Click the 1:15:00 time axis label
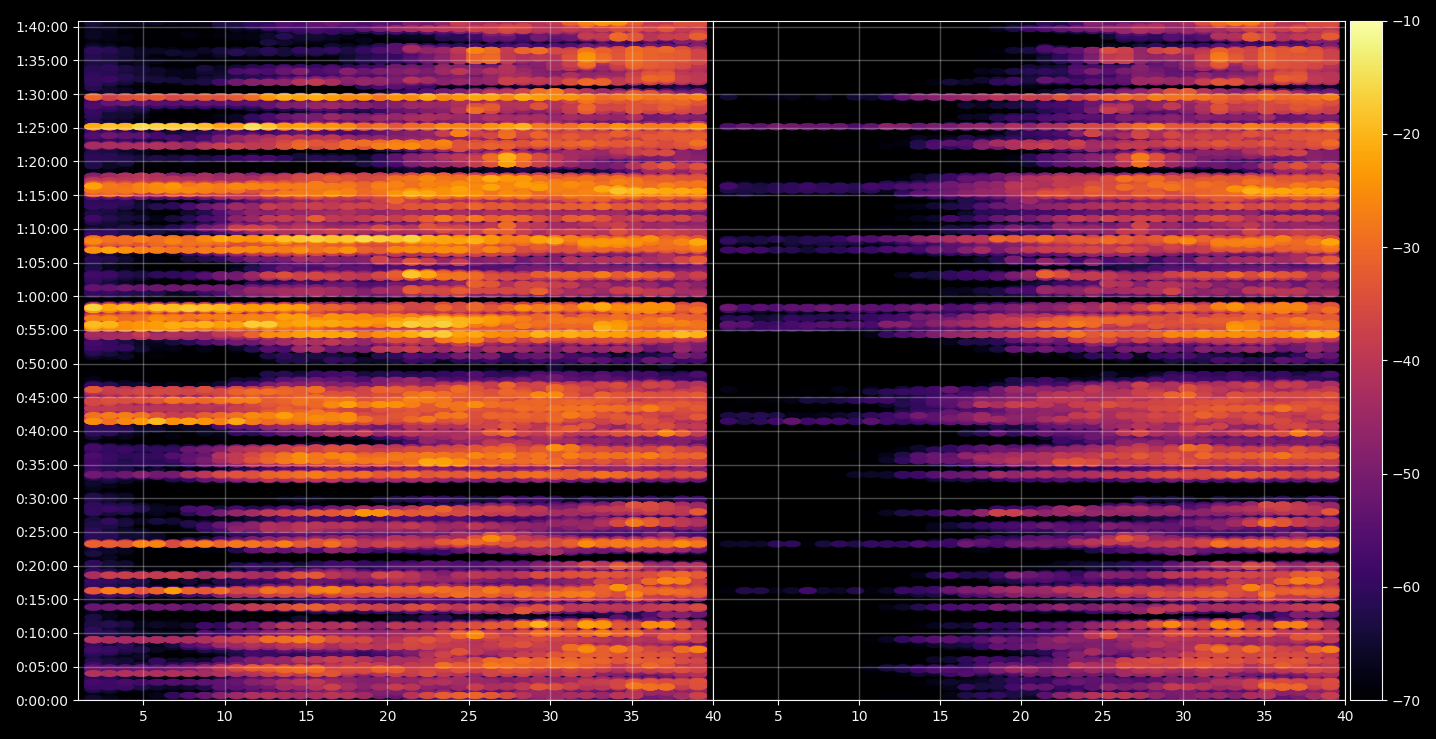The height and width of the screenshot is (739, 1436). [x=42, y=196]
